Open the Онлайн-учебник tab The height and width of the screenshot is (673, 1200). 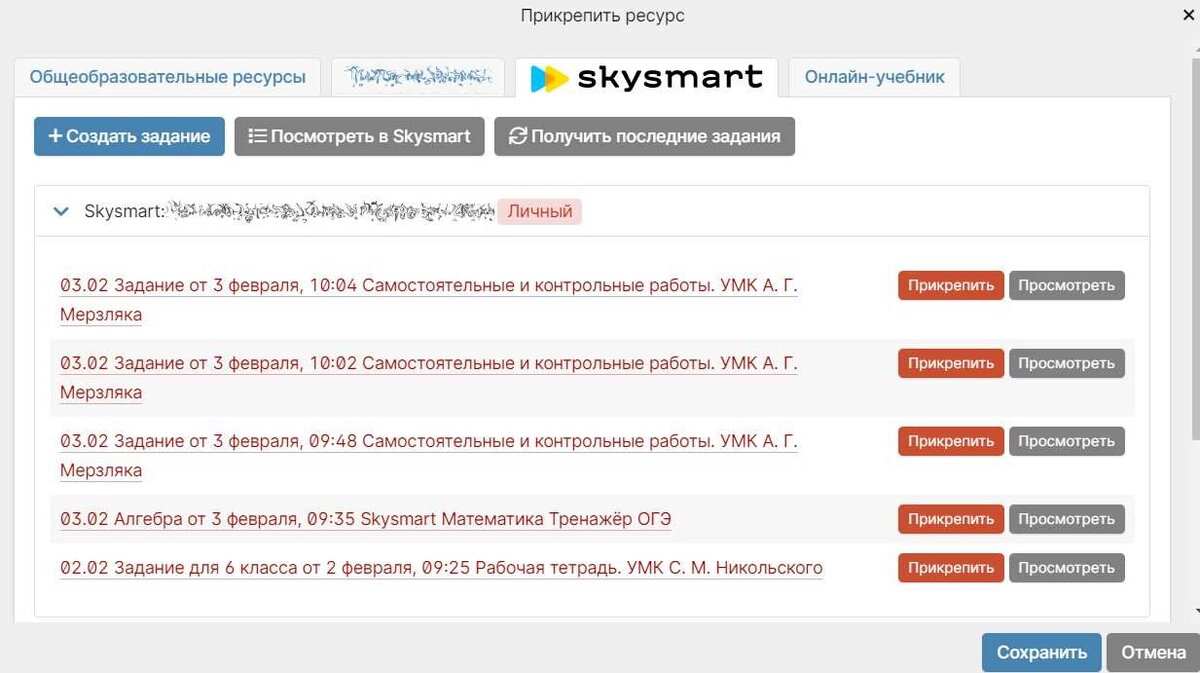tap(874, 77)
